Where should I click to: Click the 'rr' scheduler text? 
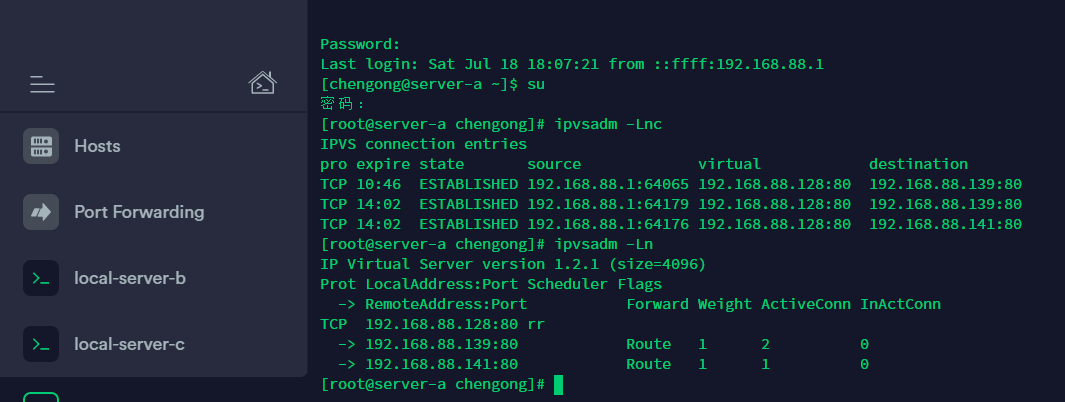click(536, 324)
